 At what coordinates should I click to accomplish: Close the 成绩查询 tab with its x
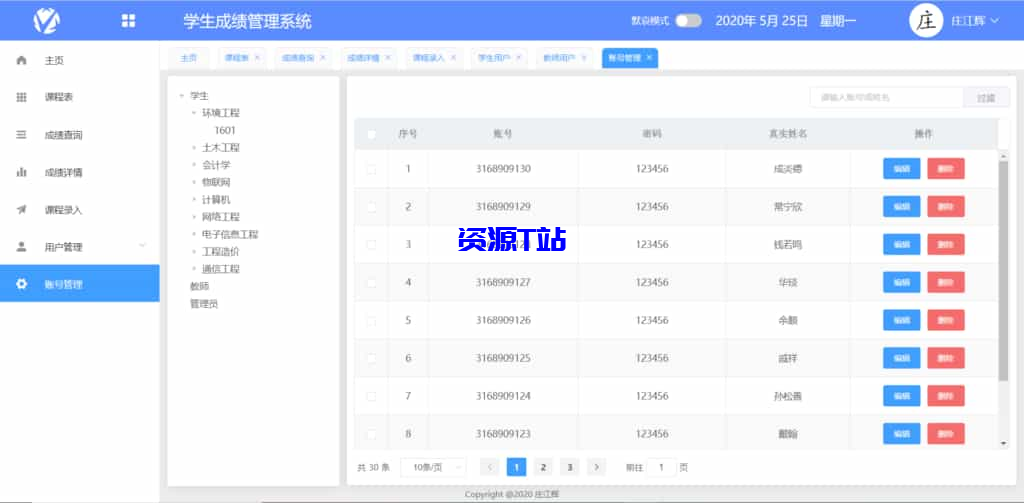(323, 57)
